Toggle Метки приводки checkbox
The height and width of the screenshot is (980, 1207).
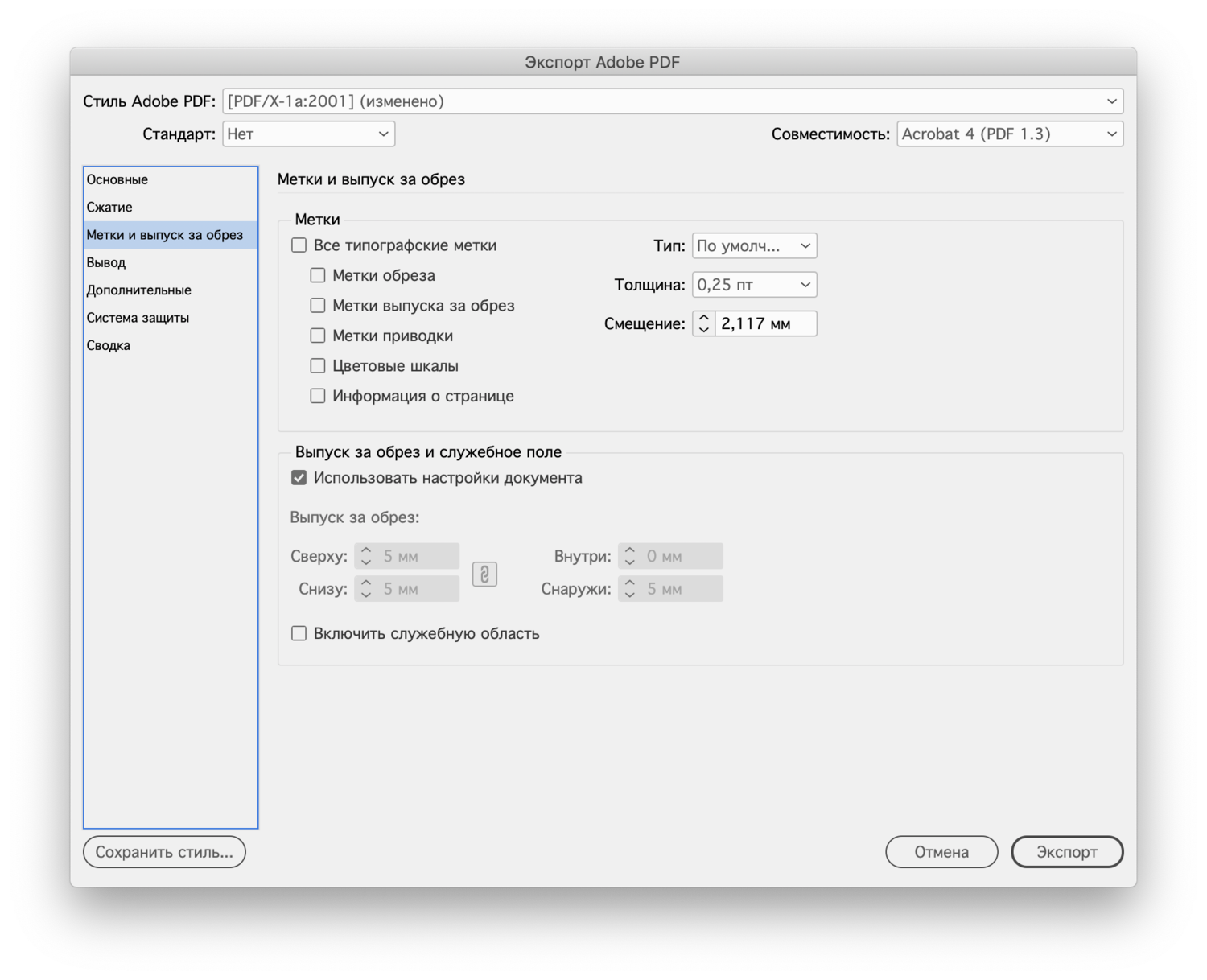point(318,336)
